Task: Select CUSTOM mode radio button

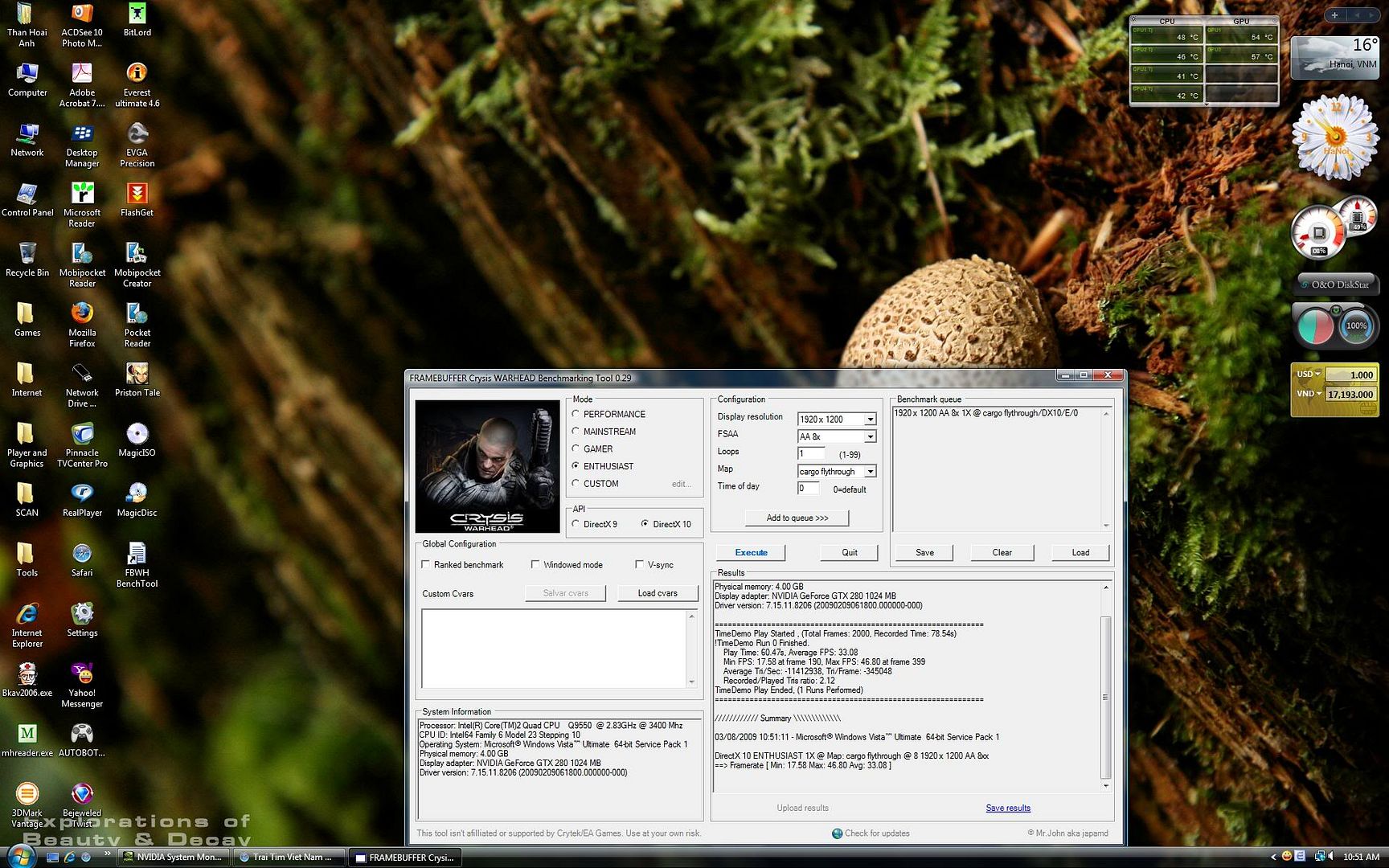Action: pos(576,484)
